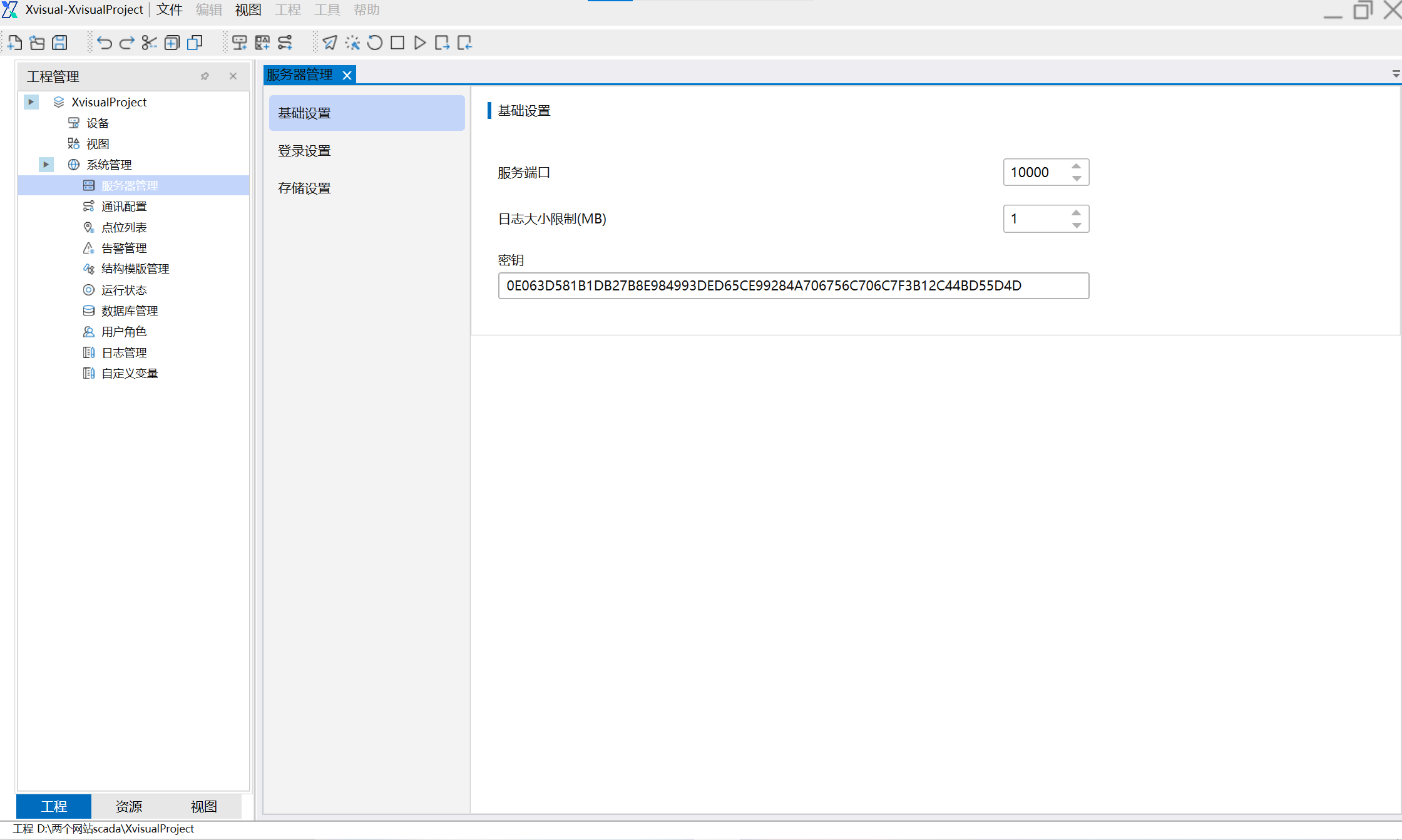The image size is (1402, 840).
Task: Click the paper plane publish icon
Action: click(330, 43)
